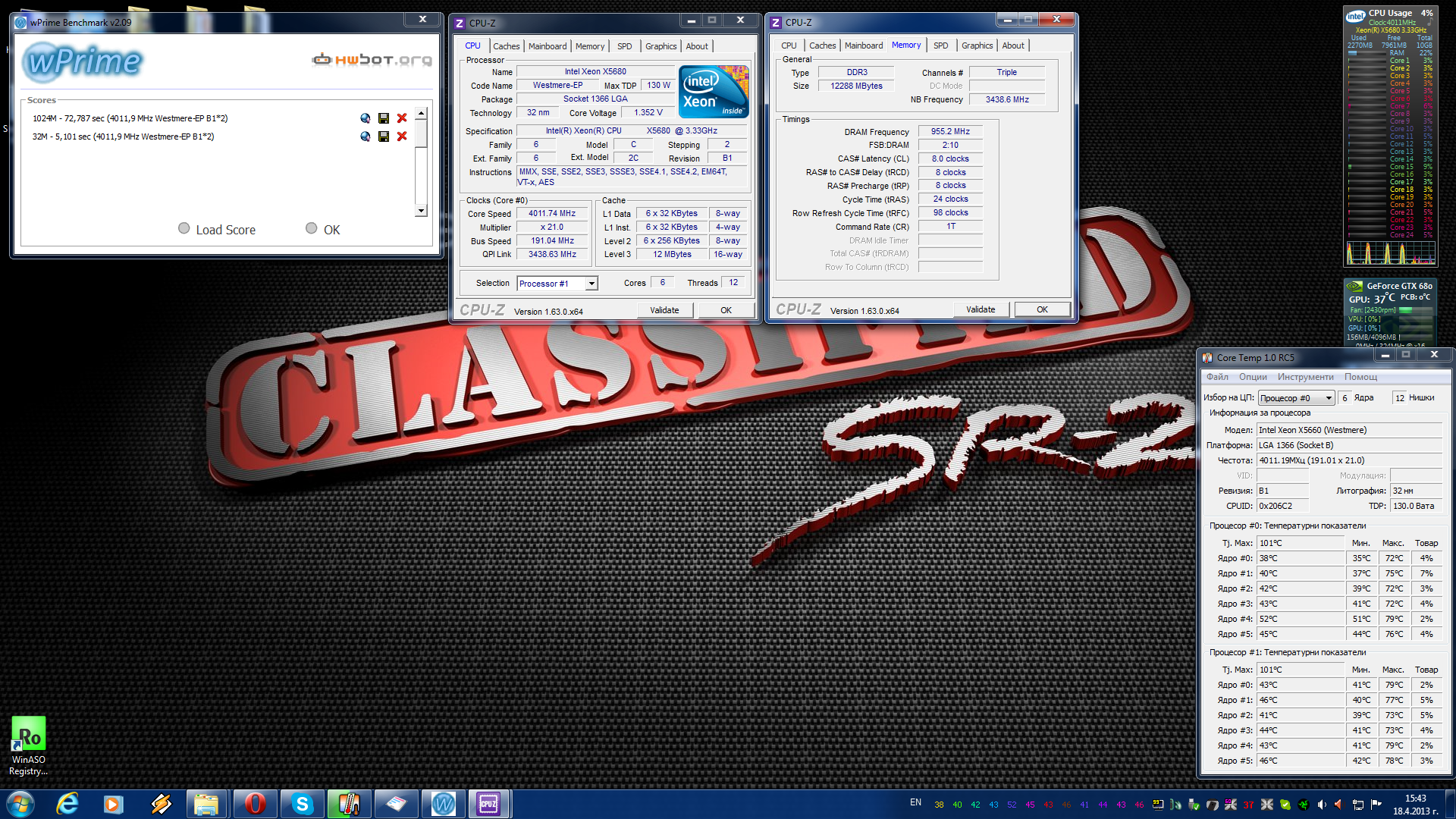Click OK in right CPU-Z memory window
Image resolution: width=1456 pixels, height=819 pixels.
click(1043, 309)
